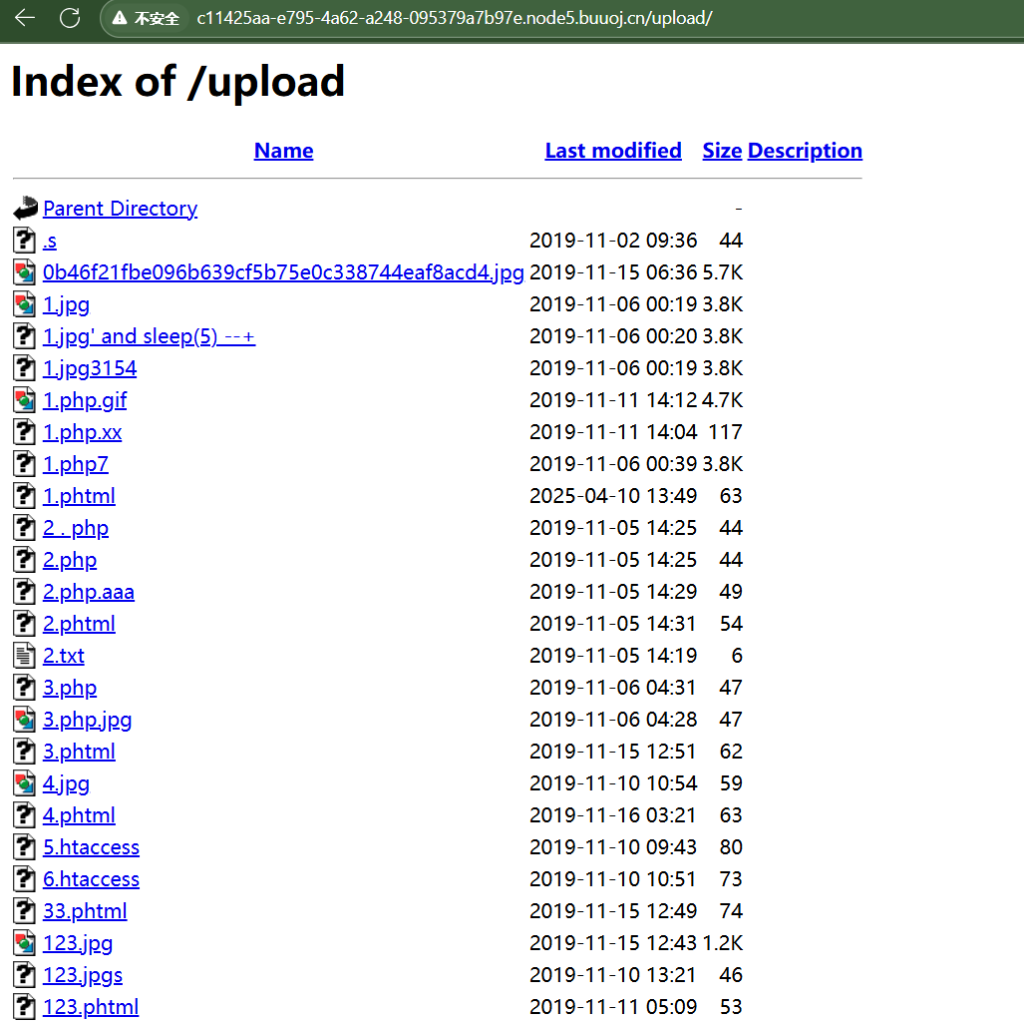Sort listing by Description column

pos(805,151)
